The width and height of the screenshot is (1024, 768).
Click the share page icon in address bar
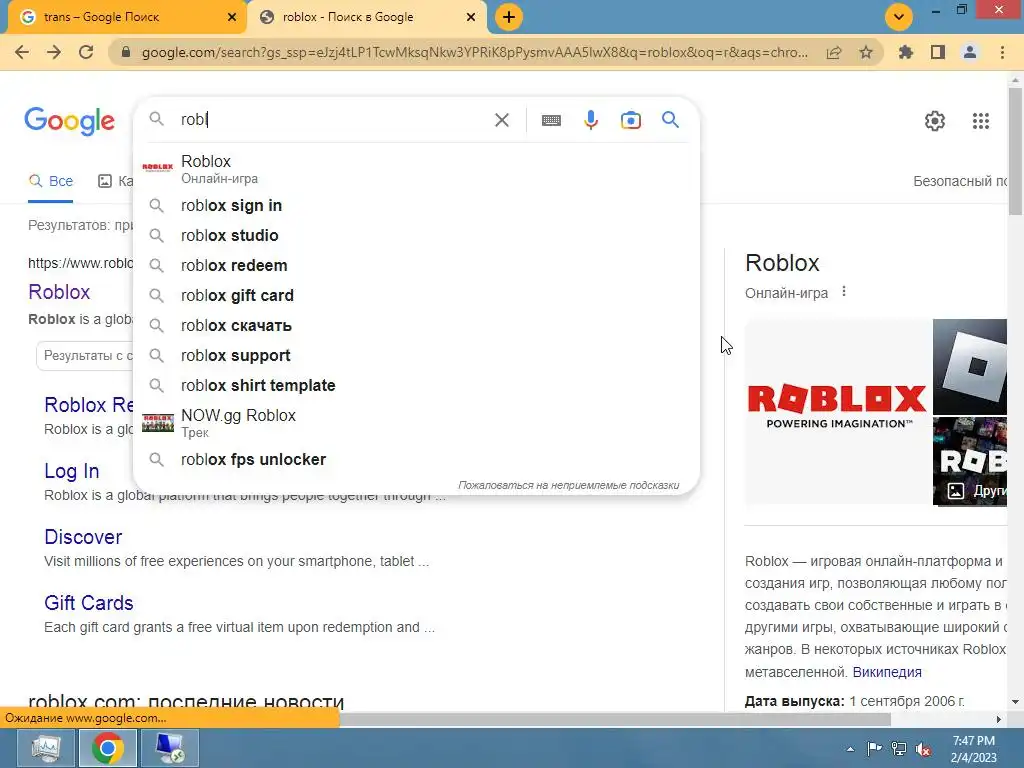click(x=834, y=52)
